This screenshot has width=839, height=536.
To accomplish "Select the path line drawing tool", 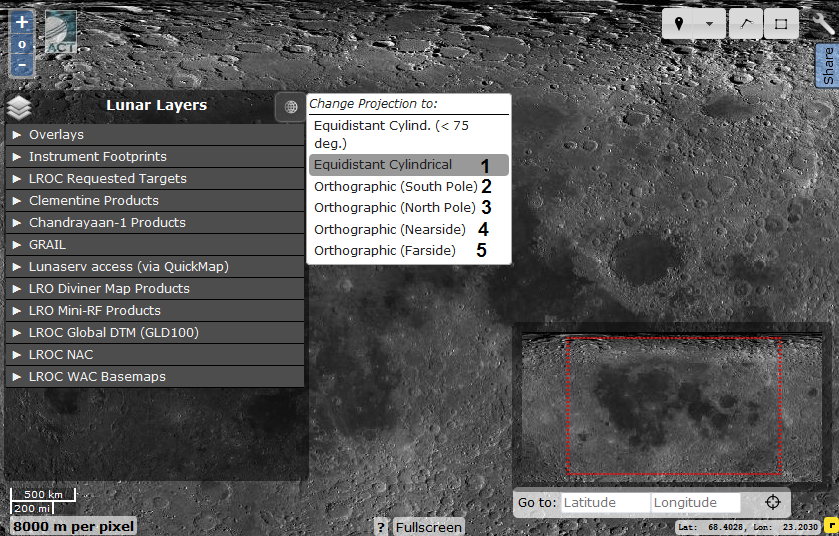I will point(746,24).
